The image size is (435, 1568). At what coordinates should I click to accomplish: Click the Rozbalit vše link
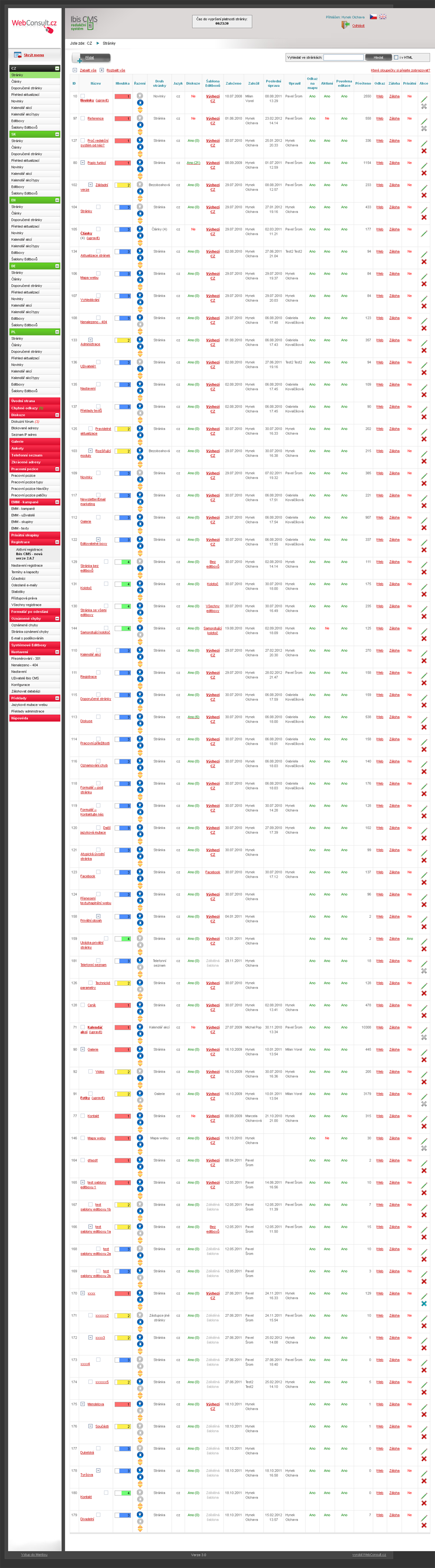[x=116, y=70]
